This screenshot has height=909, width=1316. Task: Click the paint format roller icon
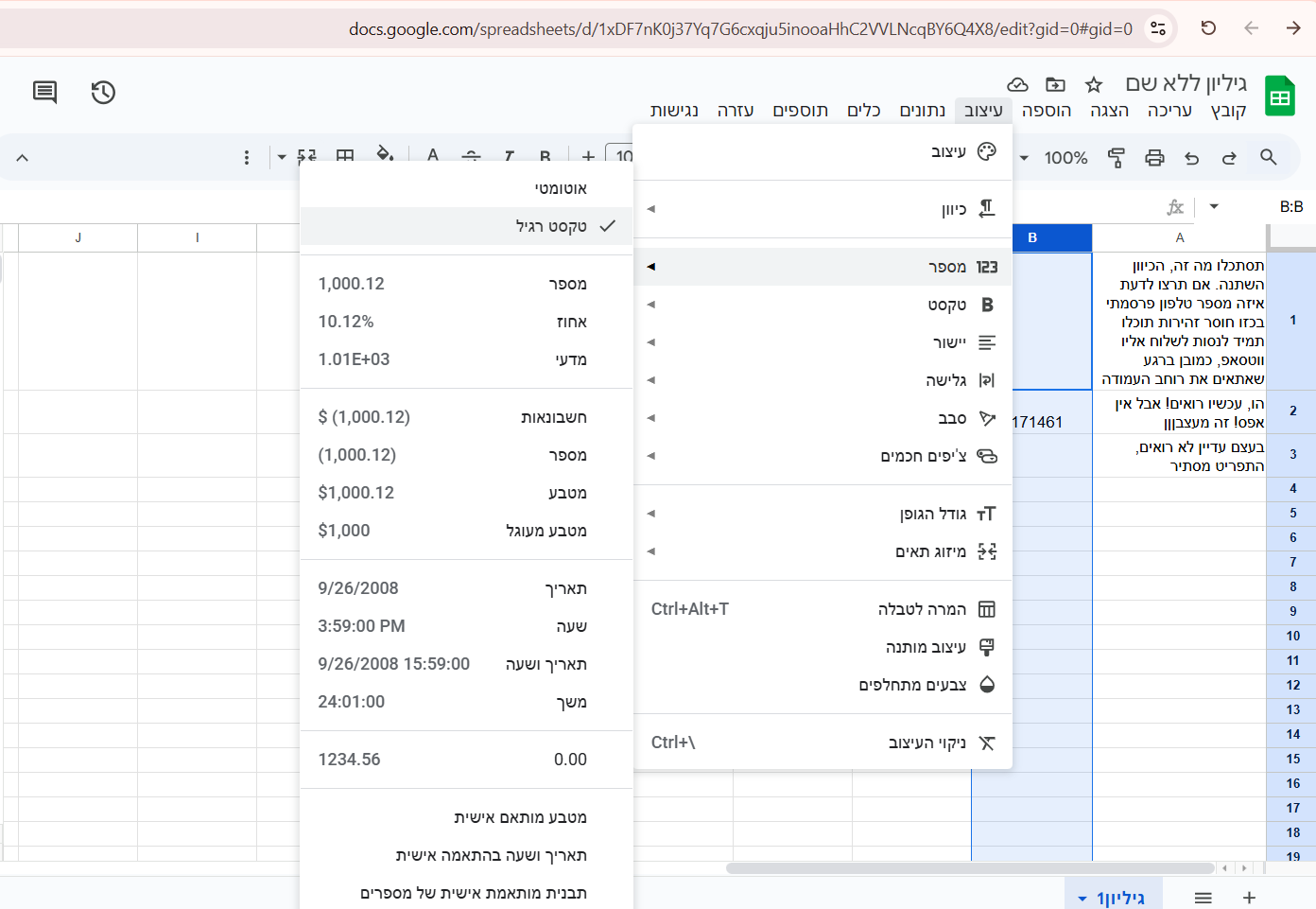click(x=1117, y=158)
